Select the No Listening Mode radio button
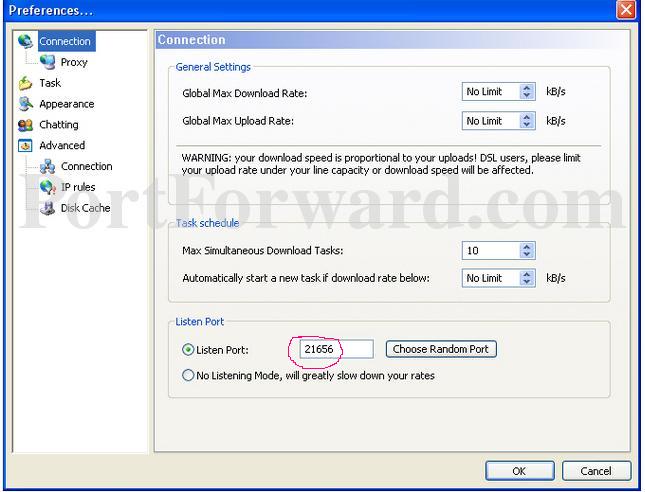This screenshot has width=645, height=492. coord(188,375)
